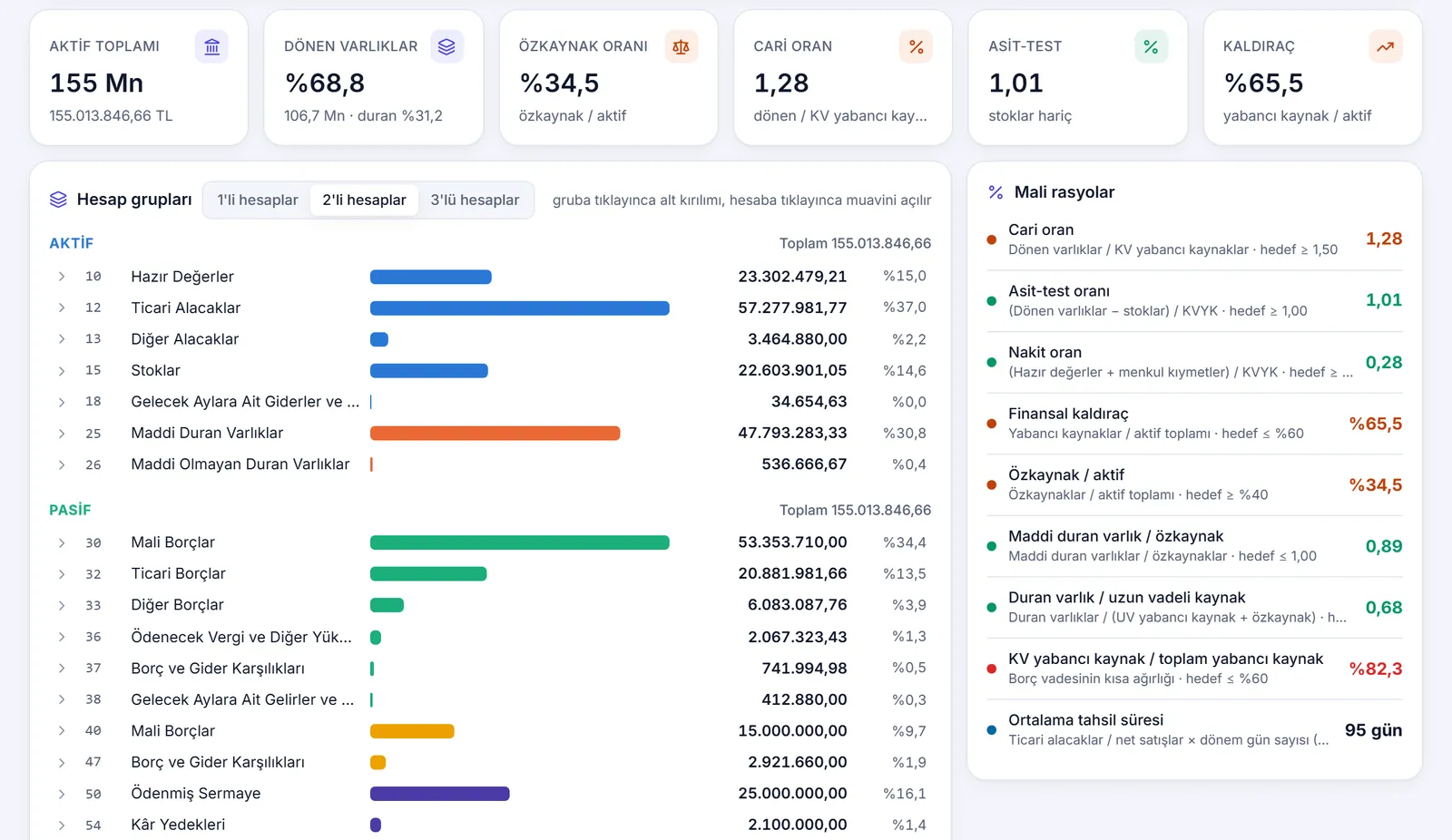Click the layers icon on Dönen Varlıklar card
Viewport: 1452px width, 840px height.
446,46
